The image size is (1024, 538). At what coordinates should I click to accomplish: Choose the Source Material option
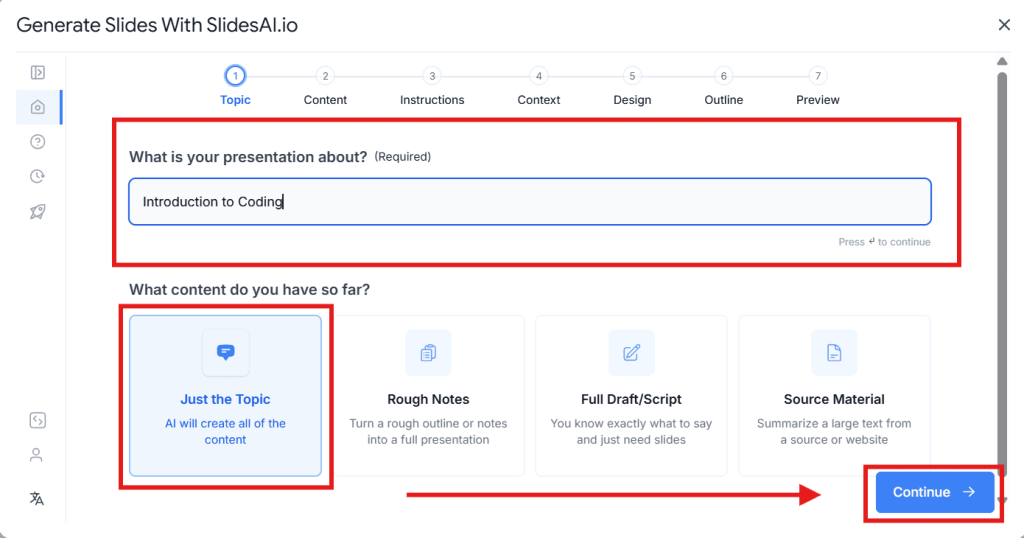[834, 396]
